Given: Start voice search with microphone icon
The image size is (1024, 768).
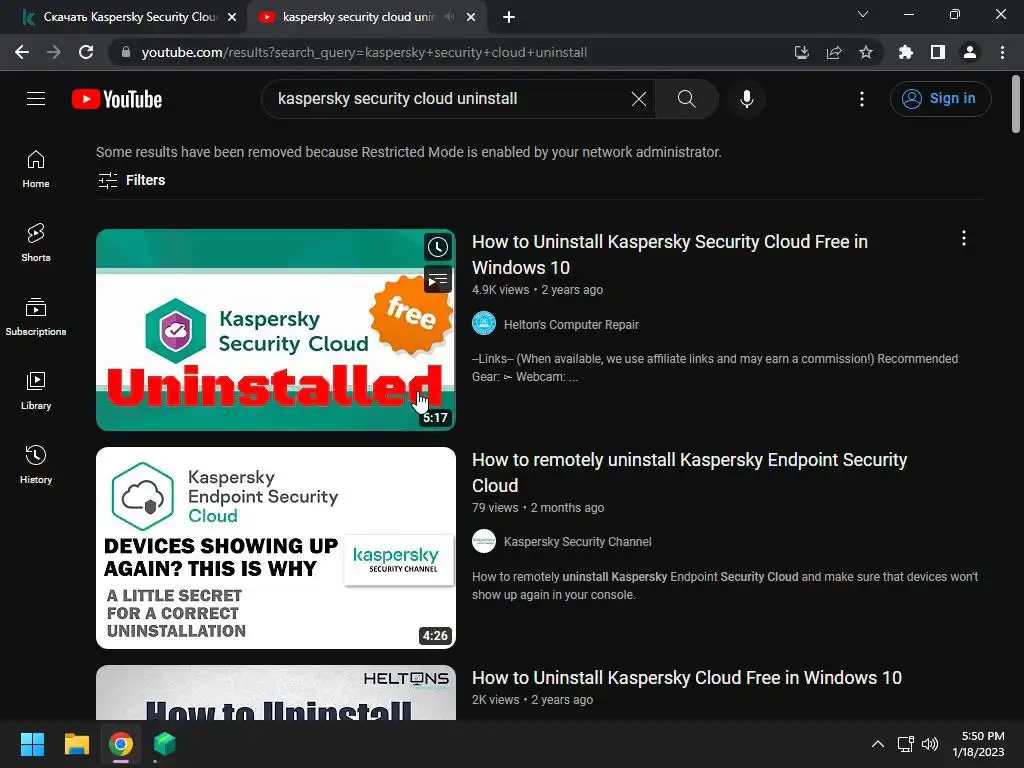Looking at the screenshot, I should point(746,99).
